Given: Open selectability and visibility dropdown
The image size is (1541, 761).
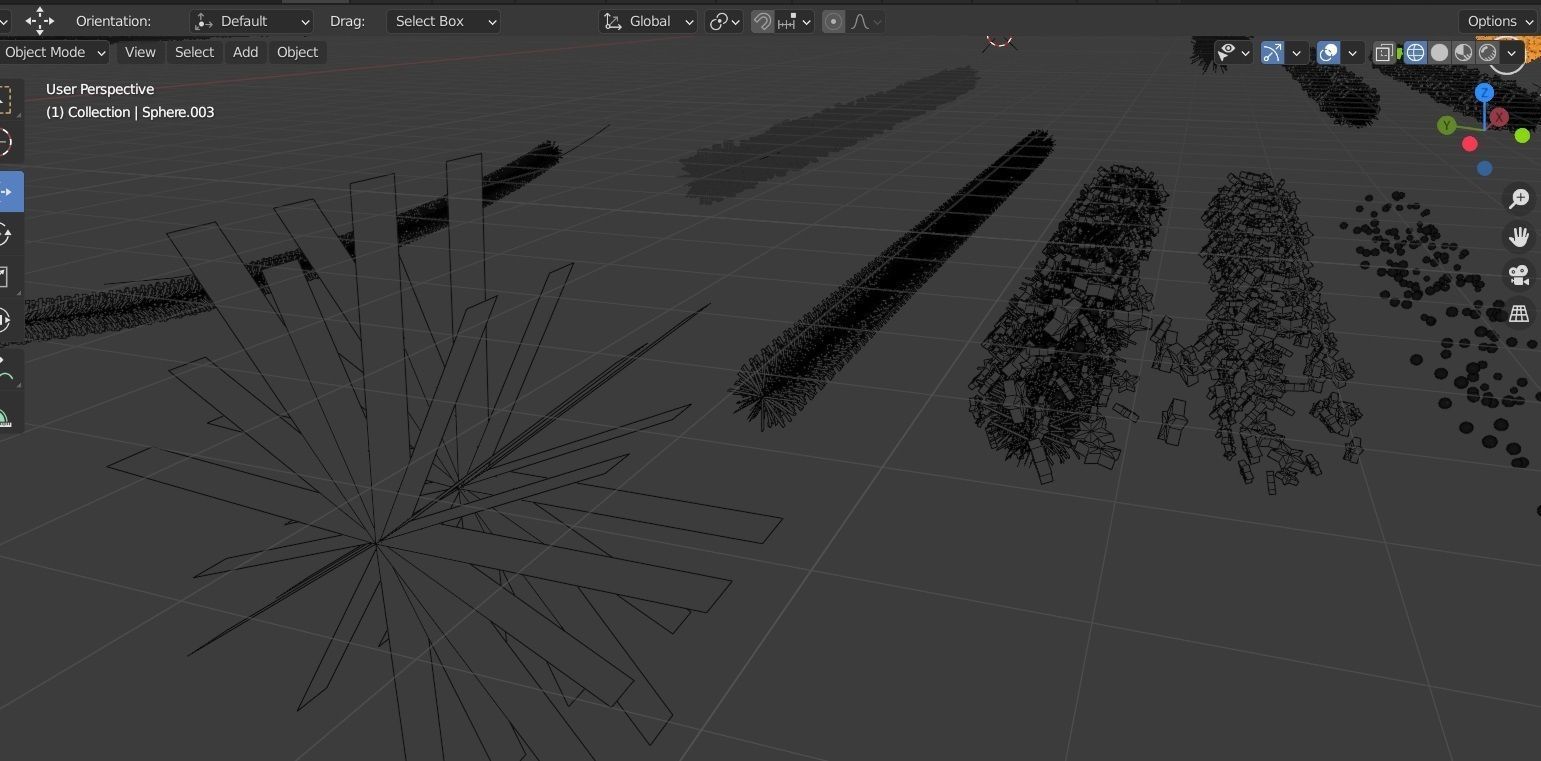Looking at the screenshot, I should point(1234,53).
